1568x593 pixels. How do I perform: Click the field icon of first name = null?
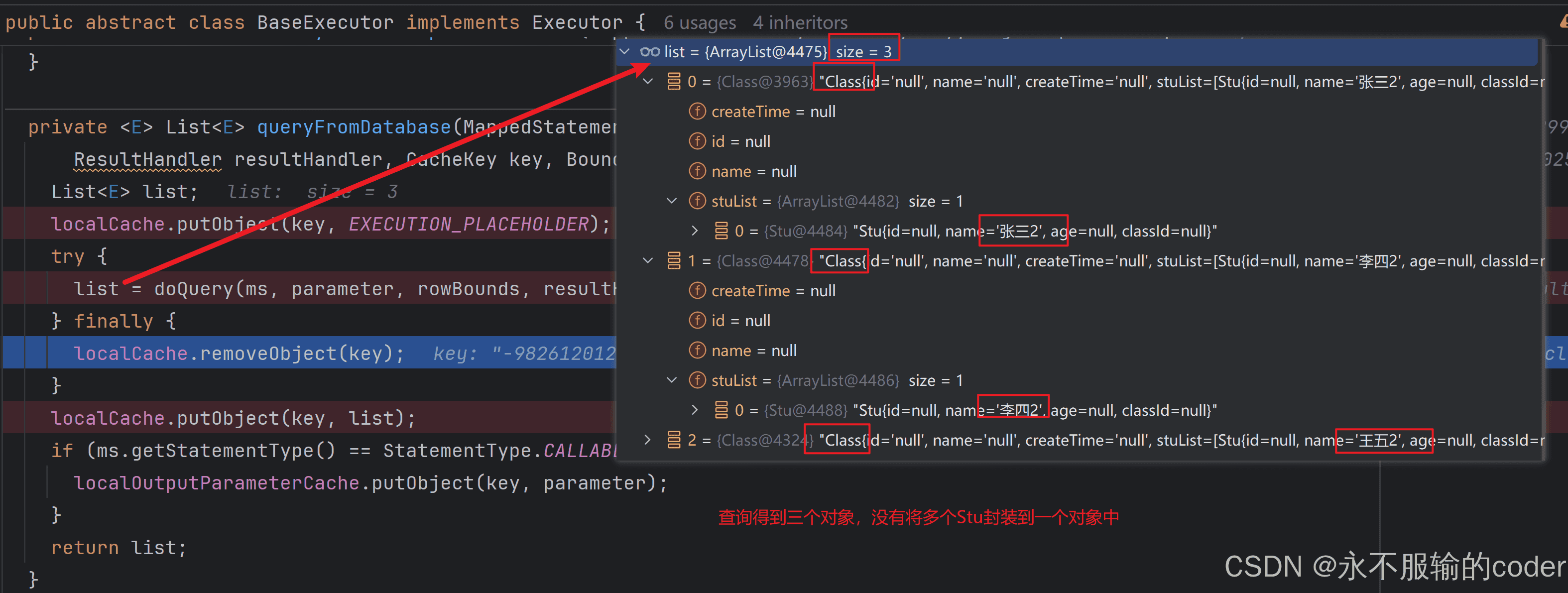tap(697, 171)
